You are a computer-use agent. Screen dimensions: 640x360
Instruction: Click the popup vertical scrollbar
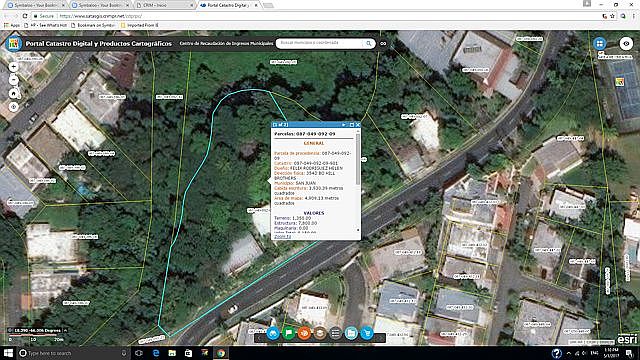(358, 160)
